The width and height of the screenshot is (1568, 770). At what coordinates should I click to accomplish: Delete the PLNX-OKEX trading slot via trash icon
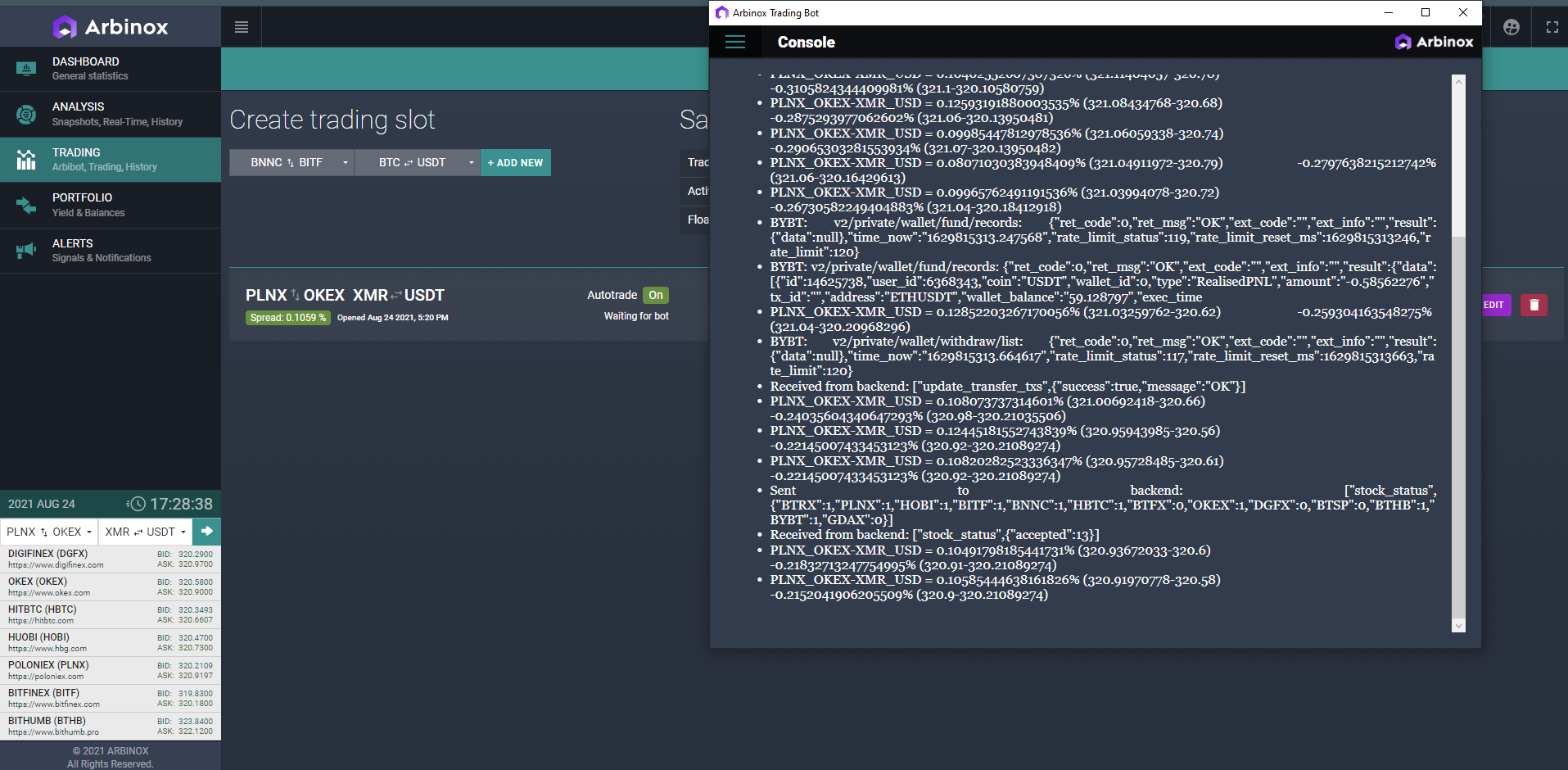click(1533, 305)
